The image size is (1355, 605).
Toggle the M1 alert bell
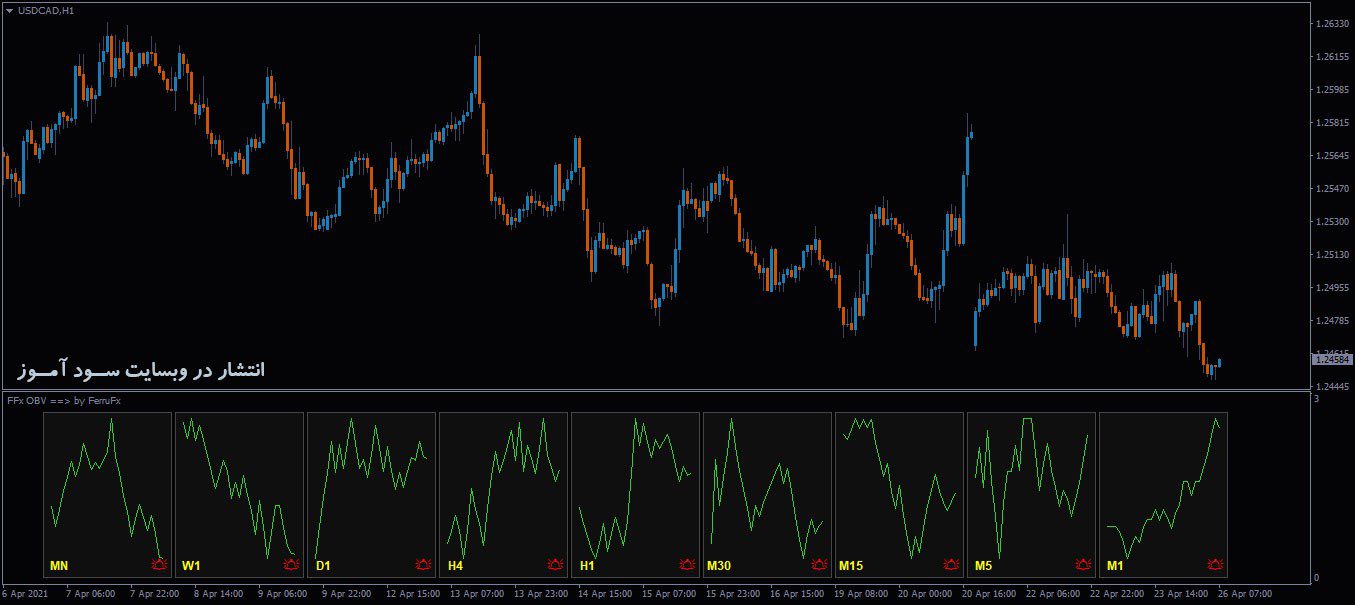(x=1214, y=564)
